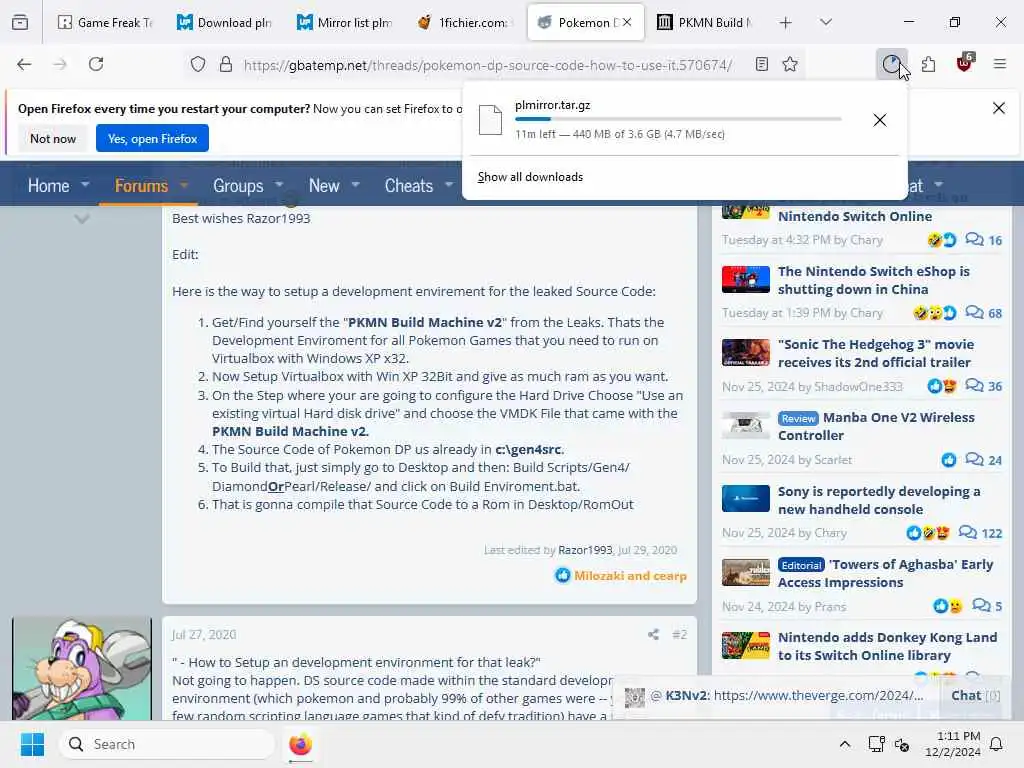Switch to the Game Freak tab
Screen dimensions: 1024x768
pyautogui.click(x=104, y=22)
